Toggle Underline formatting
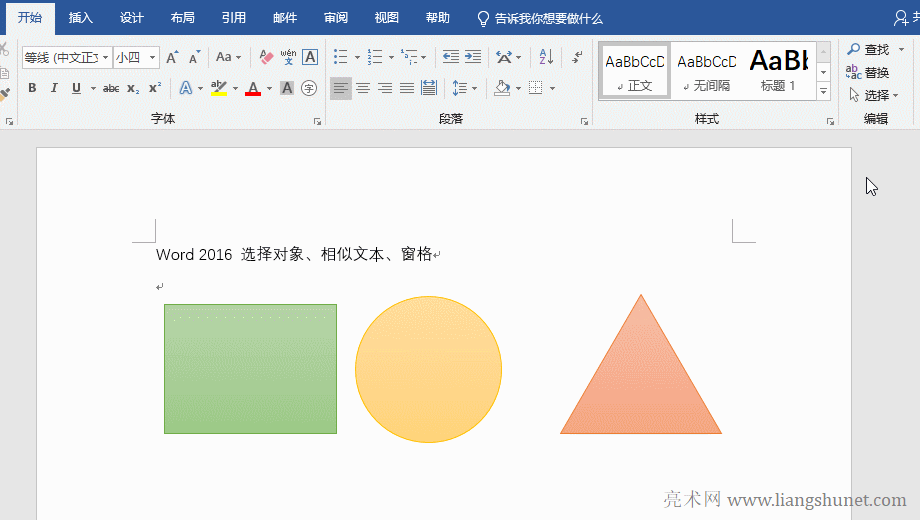Image resolution: width=920 pixels, height=520 pixels. click(x=76, y=88)
